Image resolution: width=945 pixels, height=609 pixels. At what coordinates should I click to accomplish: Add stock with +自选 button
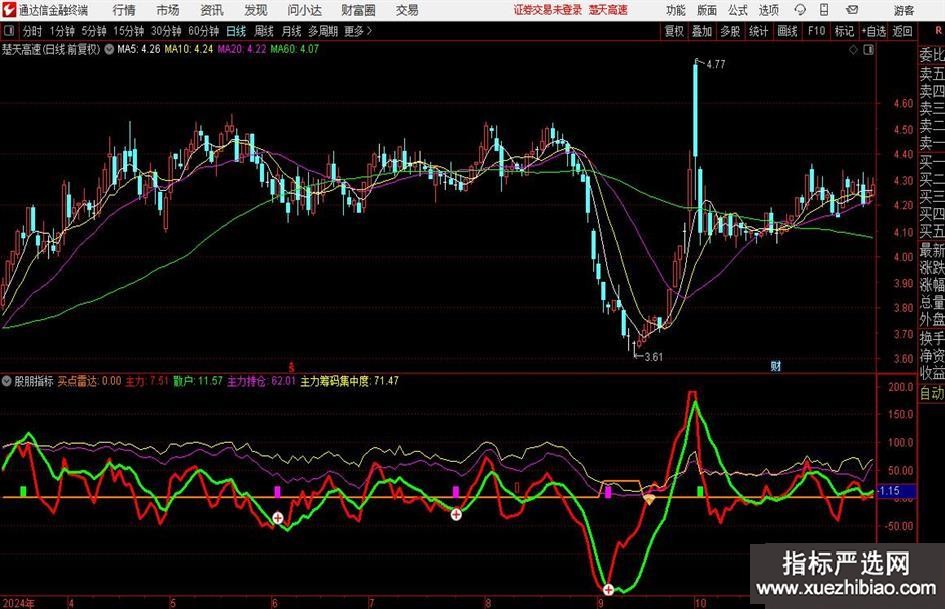tap(873, 31)
